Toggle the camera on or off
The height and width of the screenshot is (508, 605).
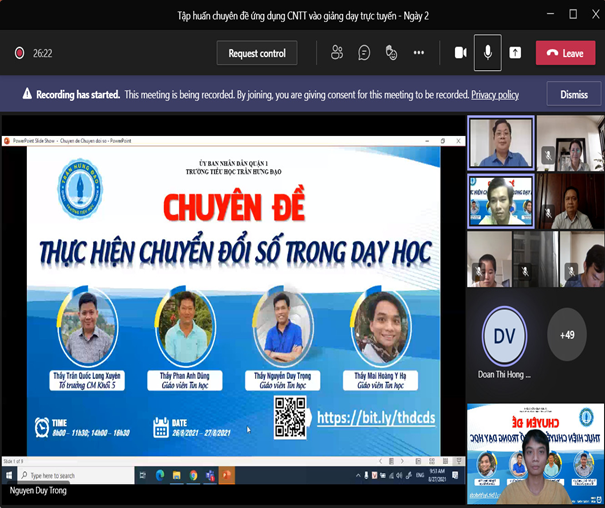(460, 52)
